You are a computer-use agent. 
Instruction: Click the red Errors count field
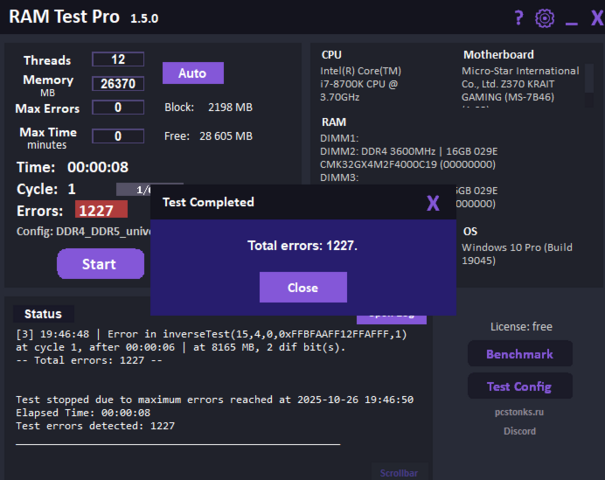point(101,210)
